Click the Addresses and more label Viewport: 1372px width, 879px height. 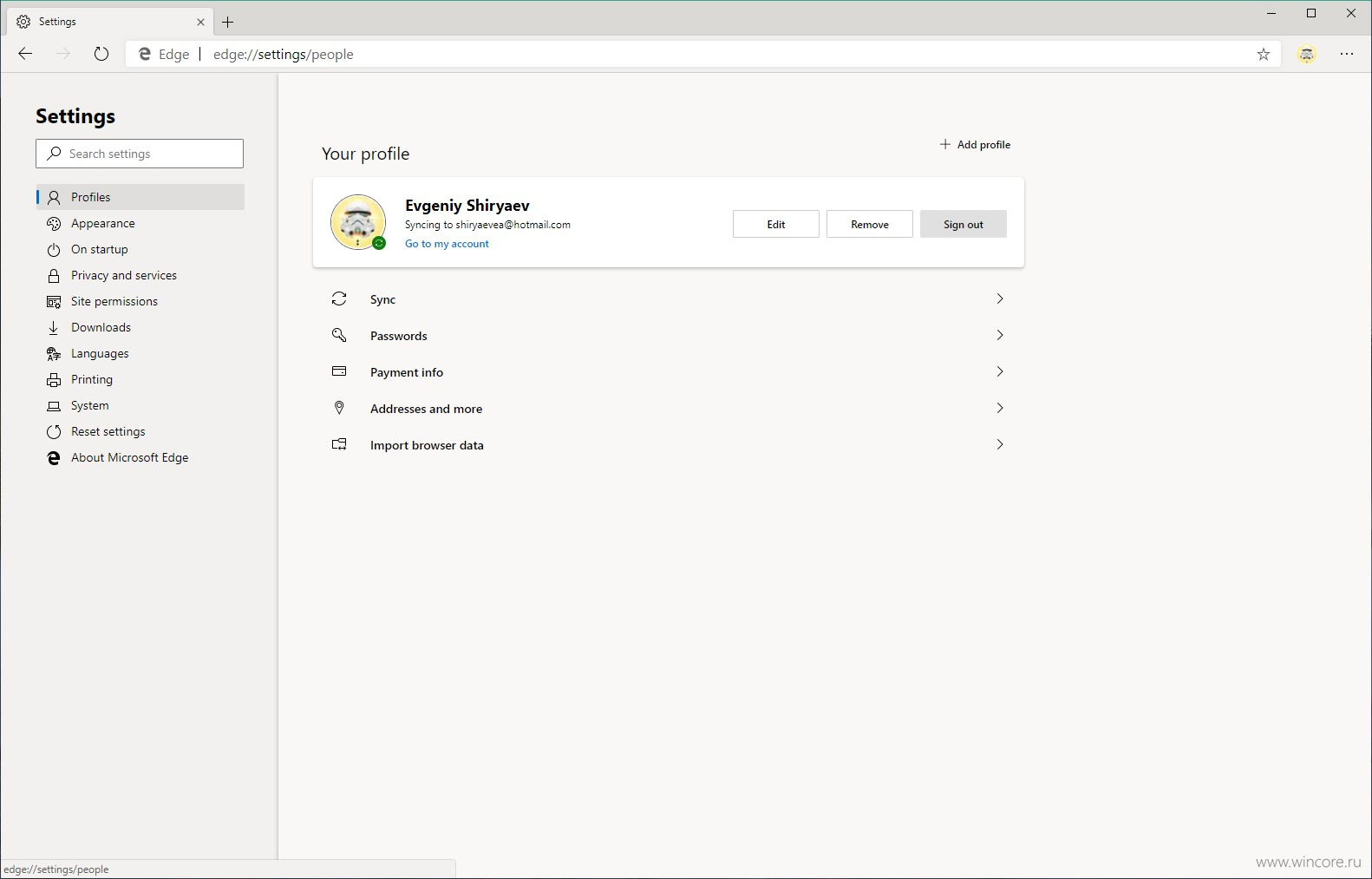(427, 409)
